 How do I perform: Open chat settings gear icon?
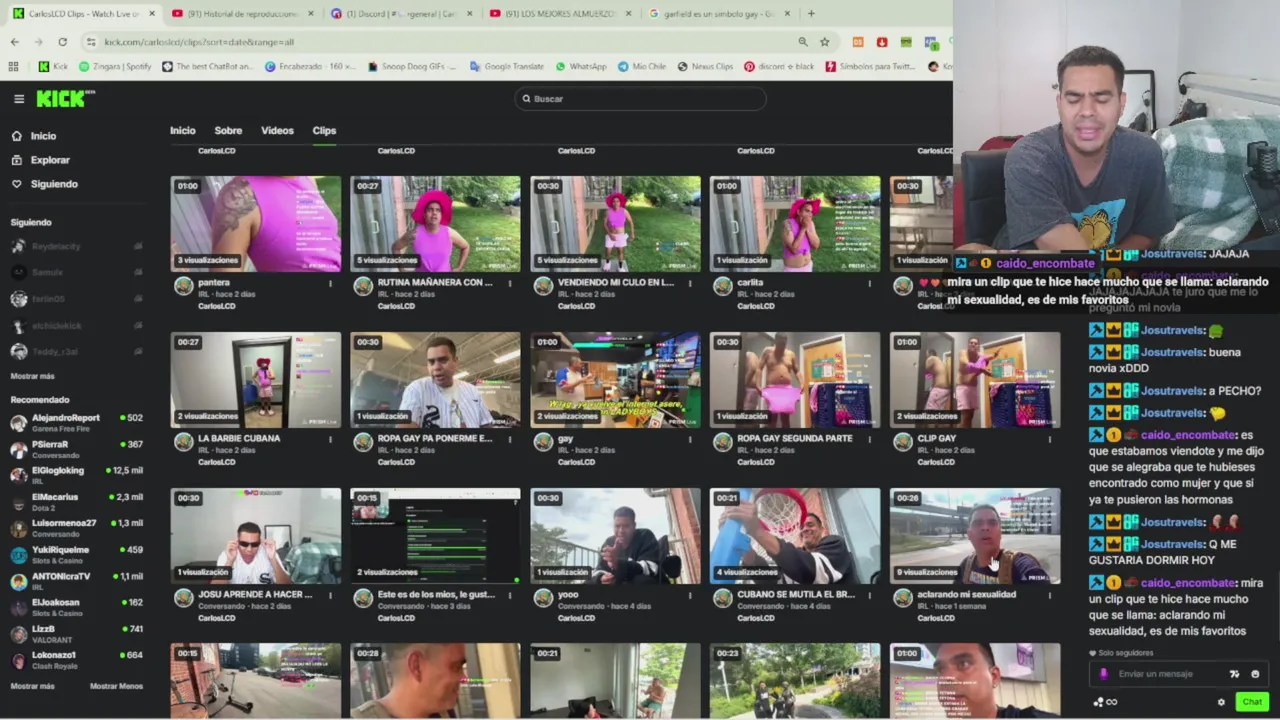pos(1221,702)
